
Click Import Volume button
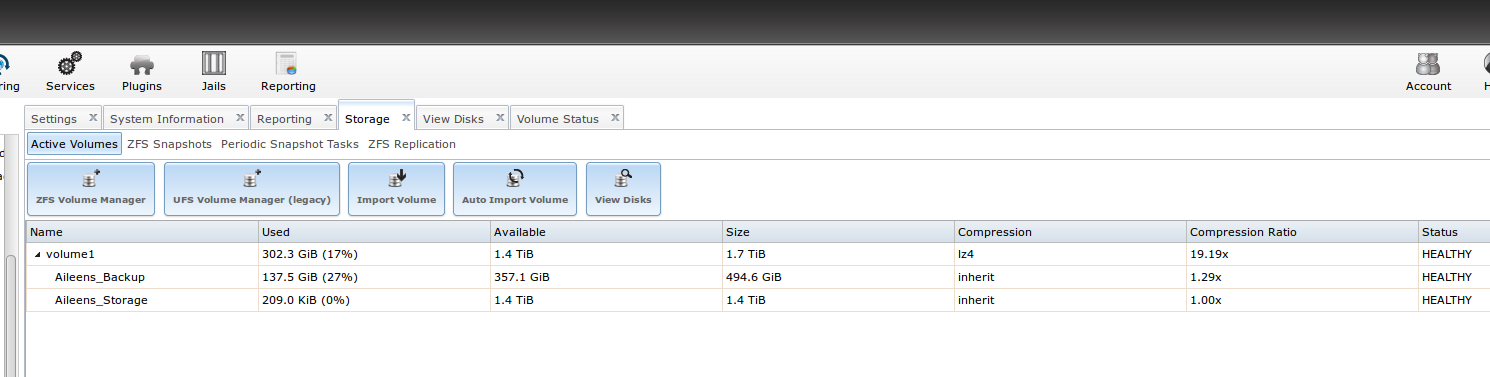[396, 189]
